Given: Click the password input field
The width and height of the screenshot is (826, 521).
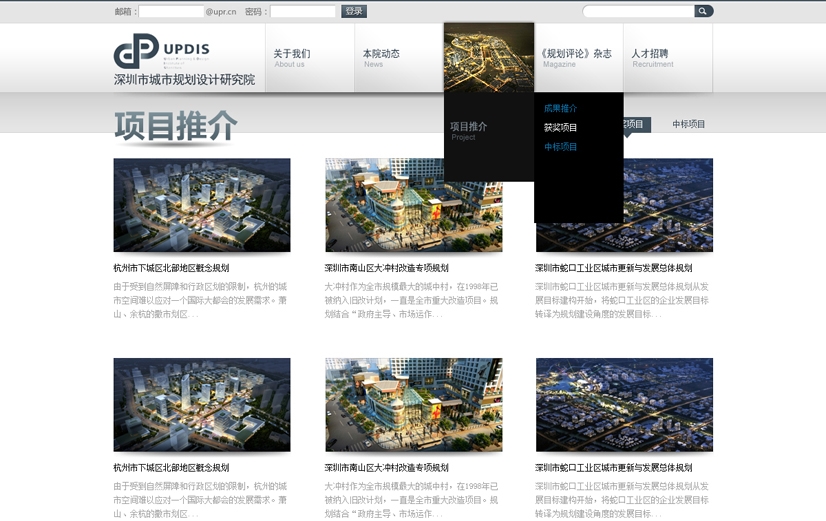Looking at the screenshot, I should pyautogui.click(x=303, y=12).
